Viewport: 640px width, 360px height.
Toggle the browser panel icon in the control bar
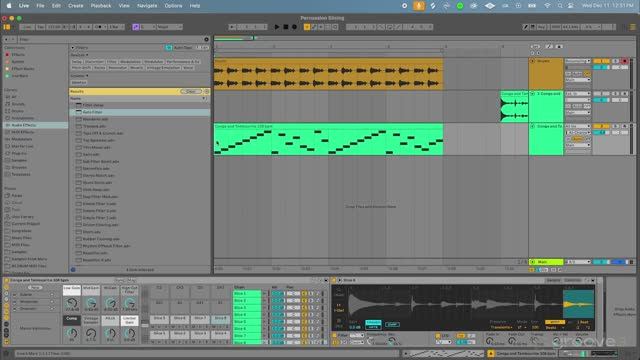(x=7, y=27)
